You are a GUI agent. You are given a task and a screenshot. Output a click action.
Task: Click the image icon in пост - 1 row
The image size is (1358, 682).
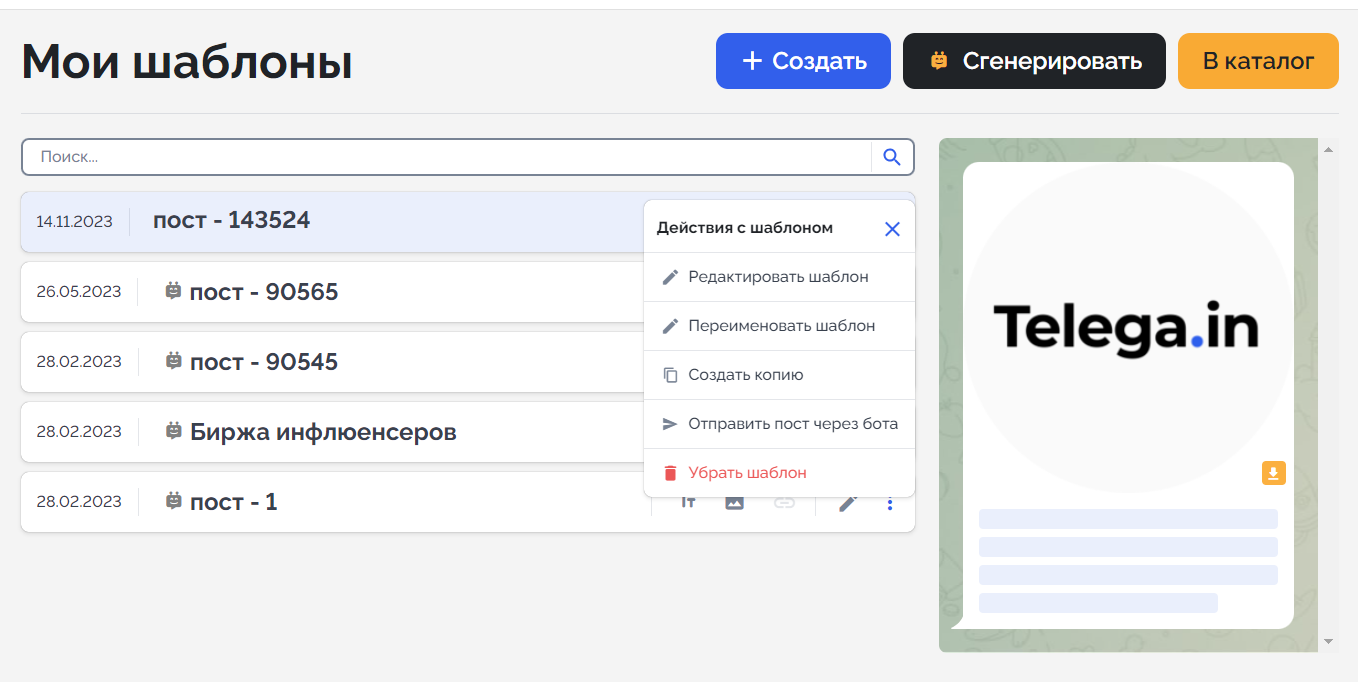pos(734,502)
